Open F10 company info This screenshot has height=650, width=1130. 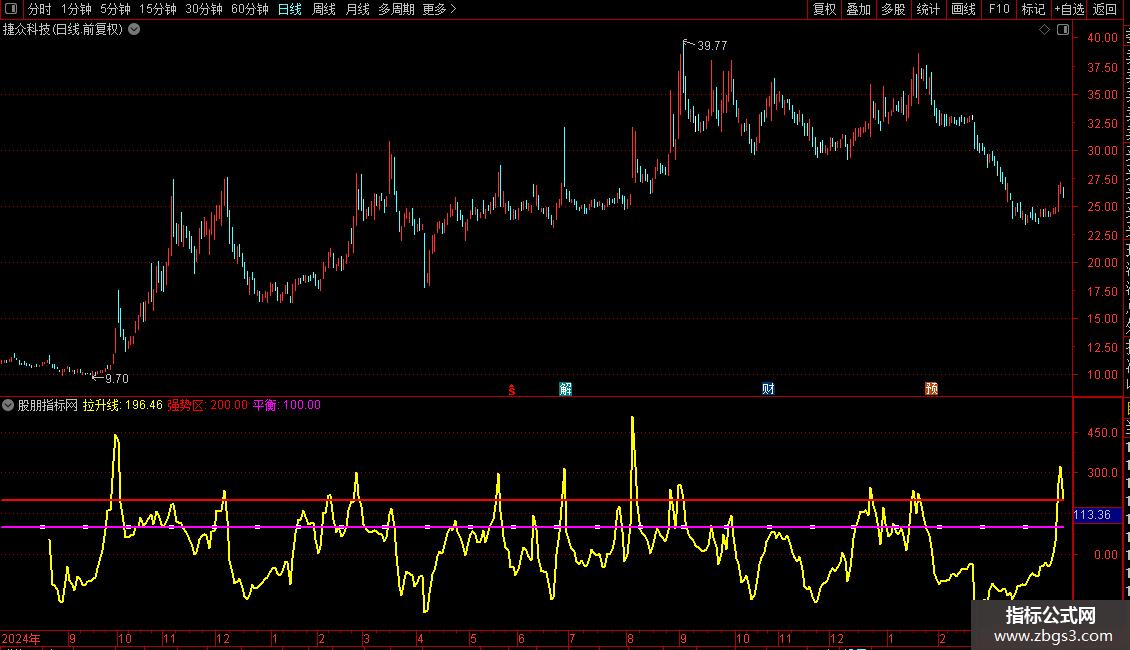click(998, 9)
